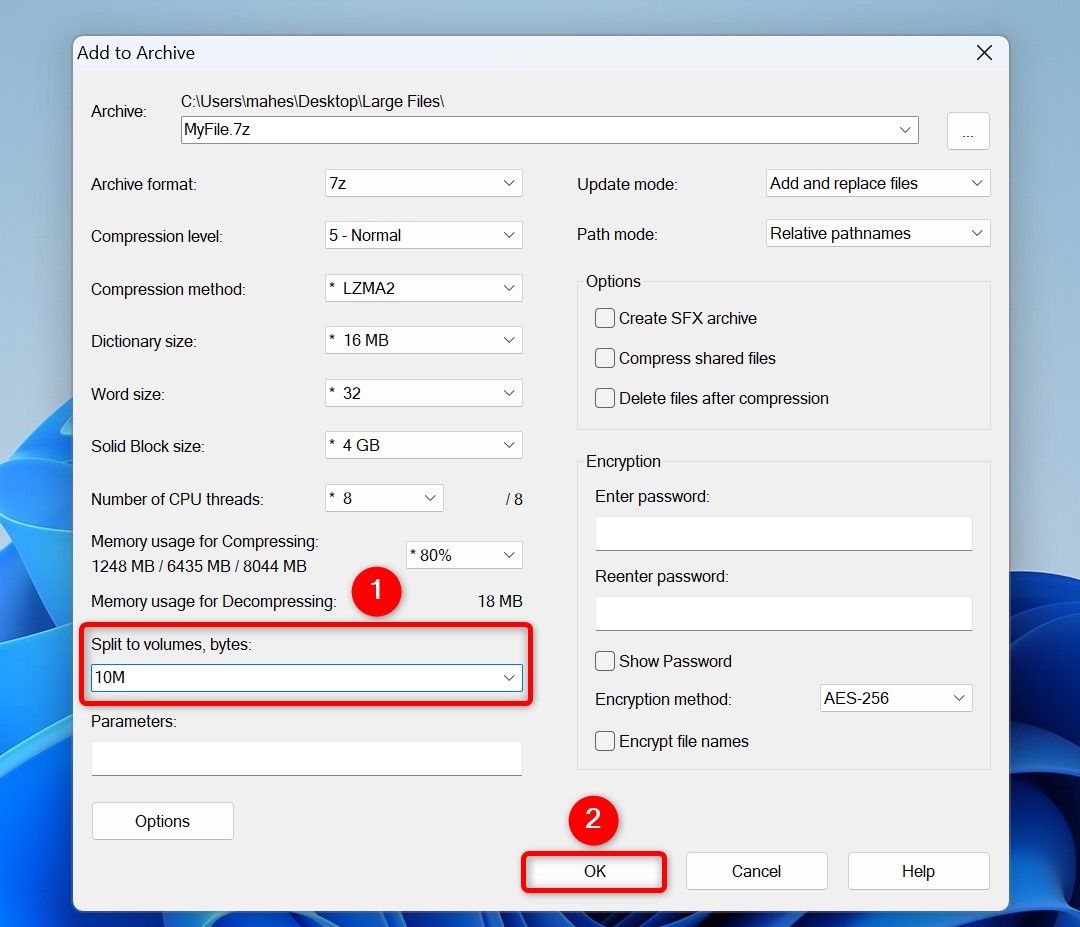Click the MyFile.7z archive name field
The height and width of the screenshot is (927, 1080).
550,130
